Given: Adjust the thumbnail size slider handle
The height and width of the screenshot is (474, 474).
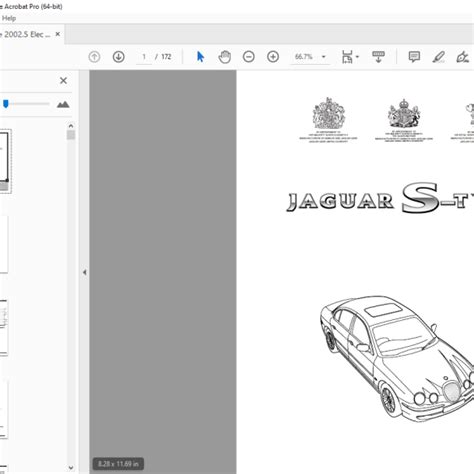Looking at the screenshot, I should point(6,104).
